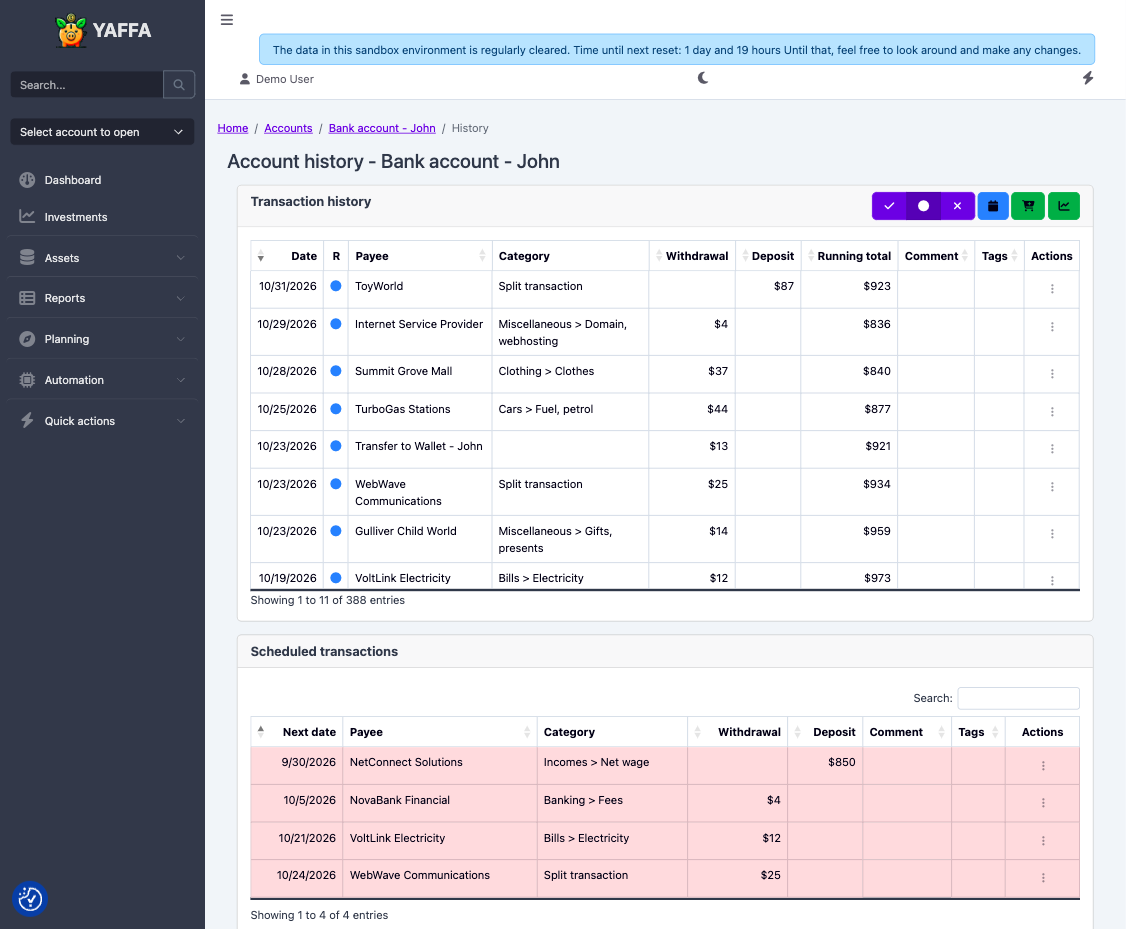Open actions menu for NovaBank Financial row
The width and height of the screenshot is (1126, 929).
[1043, 803]
